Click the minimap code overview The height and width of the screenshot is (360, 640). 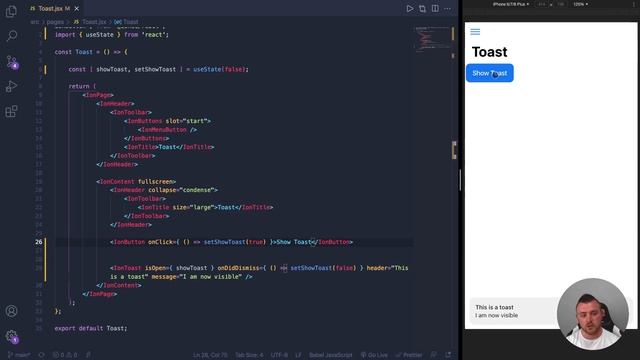431,40
